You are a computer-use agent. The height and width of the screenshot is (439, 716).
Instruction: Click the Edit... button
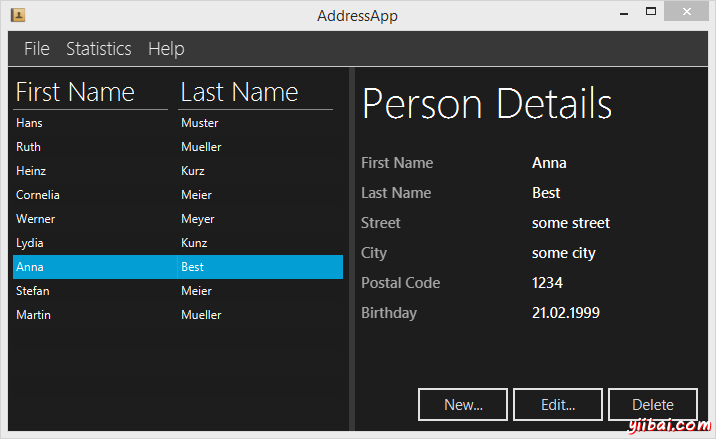point(557,405)
